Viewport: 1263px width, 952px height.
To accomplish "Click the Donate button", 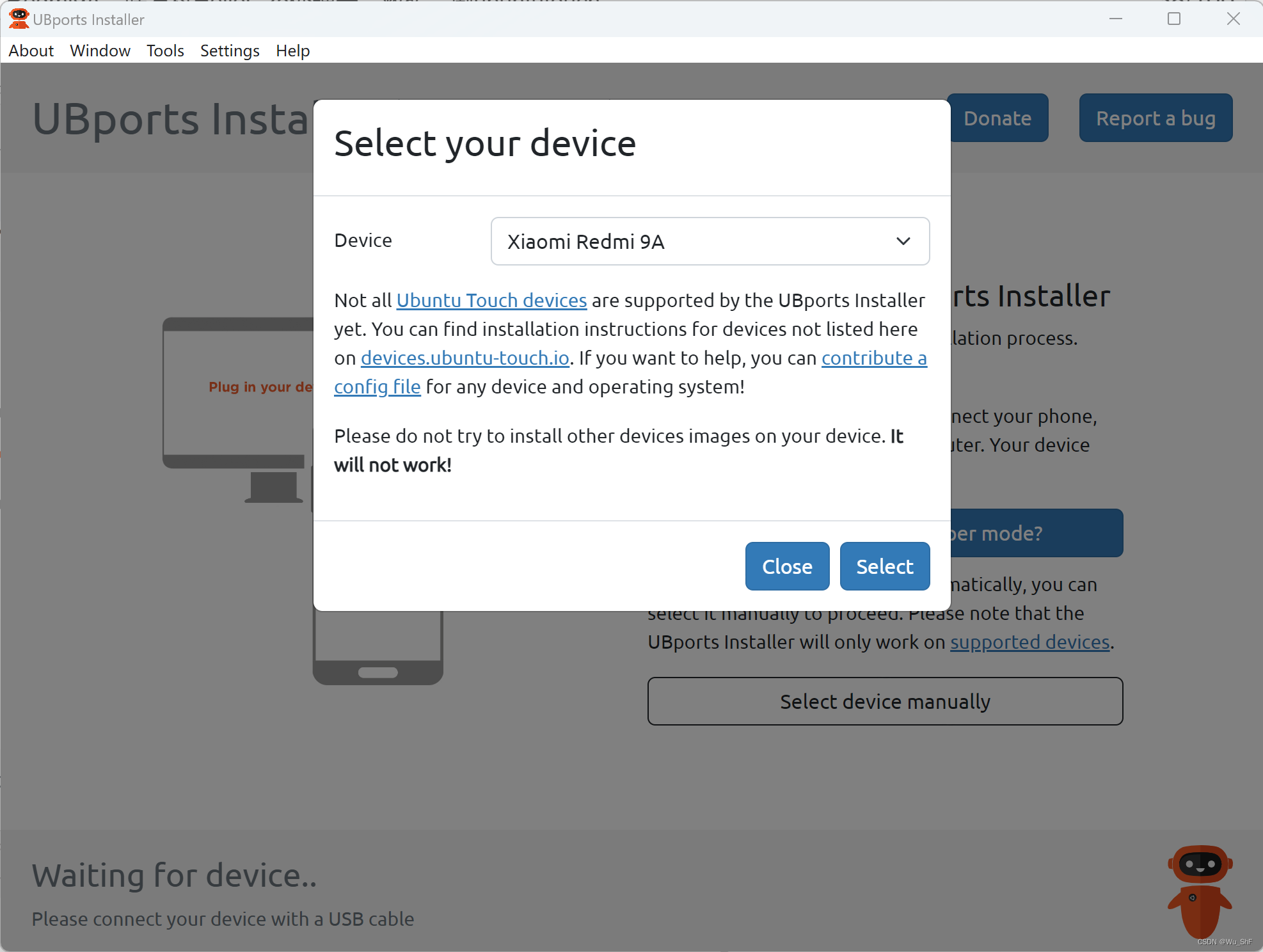I will (x=997, y=118).
